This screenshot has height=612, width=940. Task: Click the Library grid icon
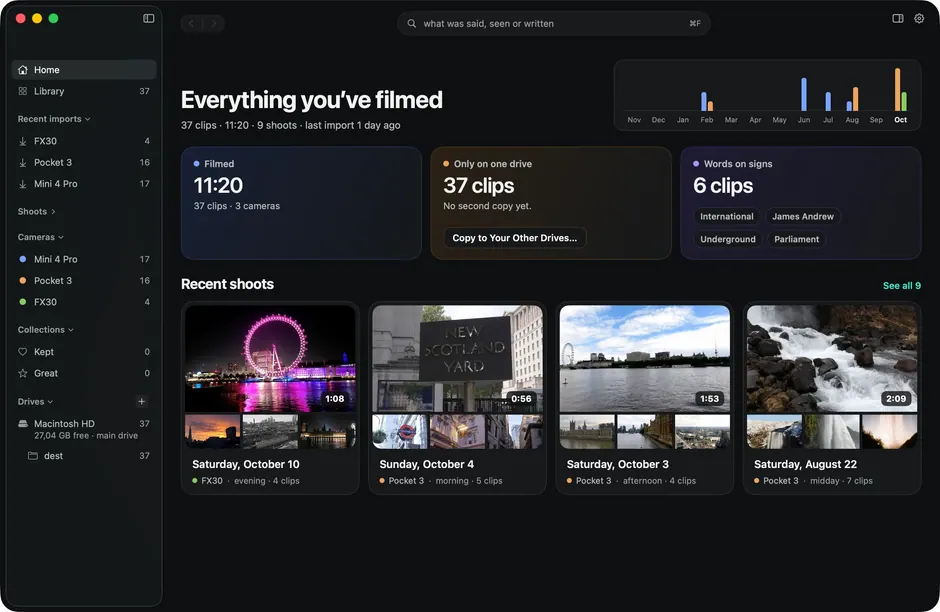pos(23,91)
